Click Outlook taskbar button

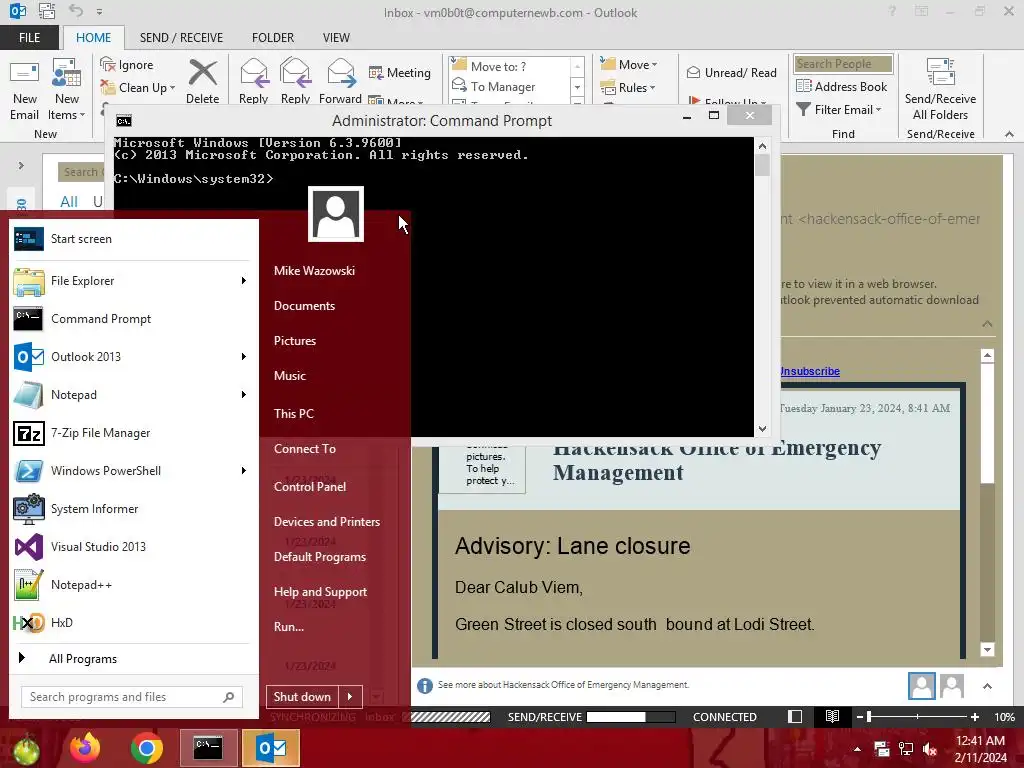270,748
